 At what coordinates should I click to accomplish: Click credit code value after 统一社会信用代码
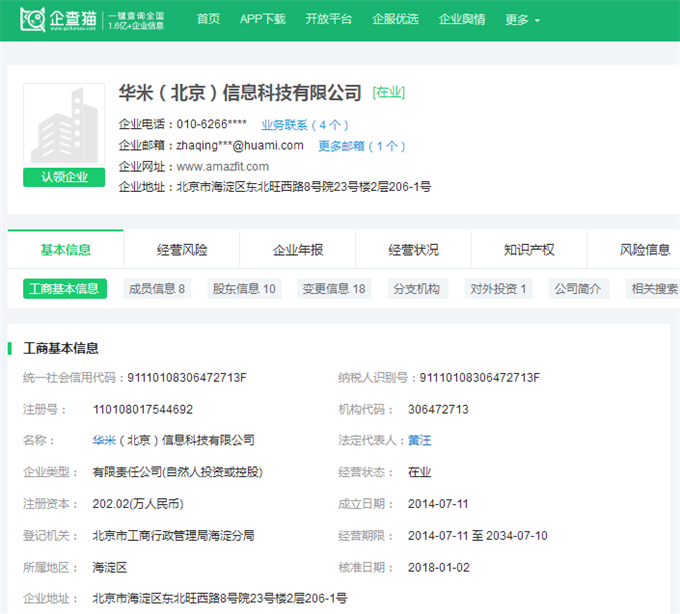(x=187, y=378)
